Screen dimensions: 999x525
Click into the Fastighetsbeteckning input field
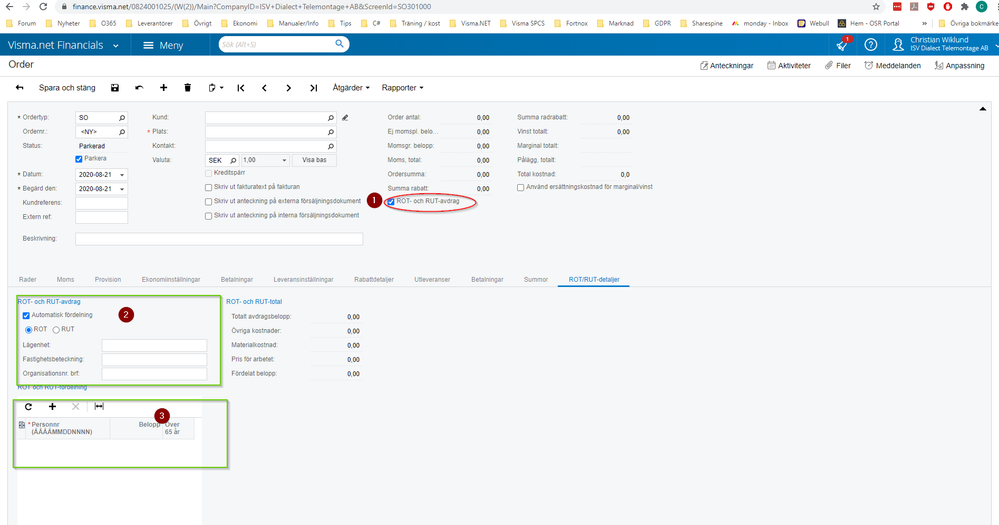pos(154,360)
